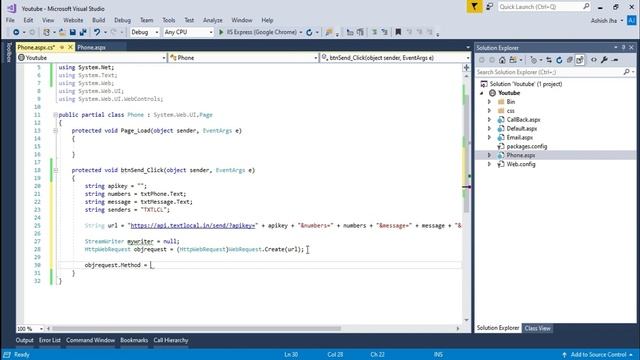Switch to the Phone.aspx editor tab

91,47
